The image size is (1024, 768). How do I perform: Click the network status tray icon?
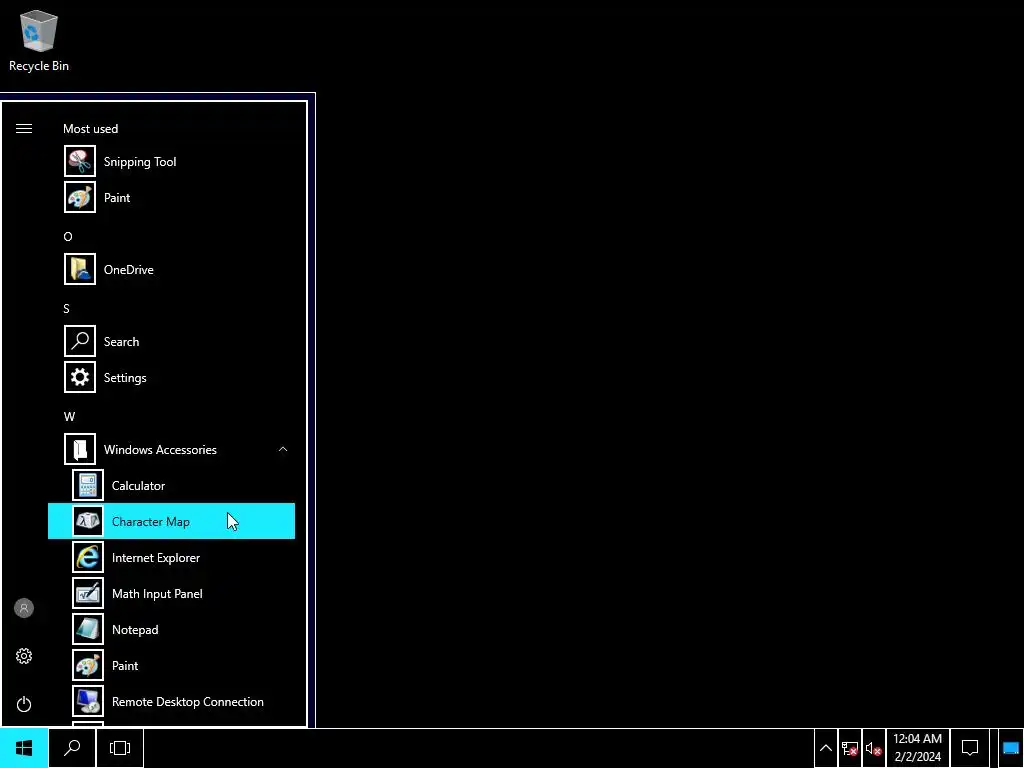(x=850, y=748)
